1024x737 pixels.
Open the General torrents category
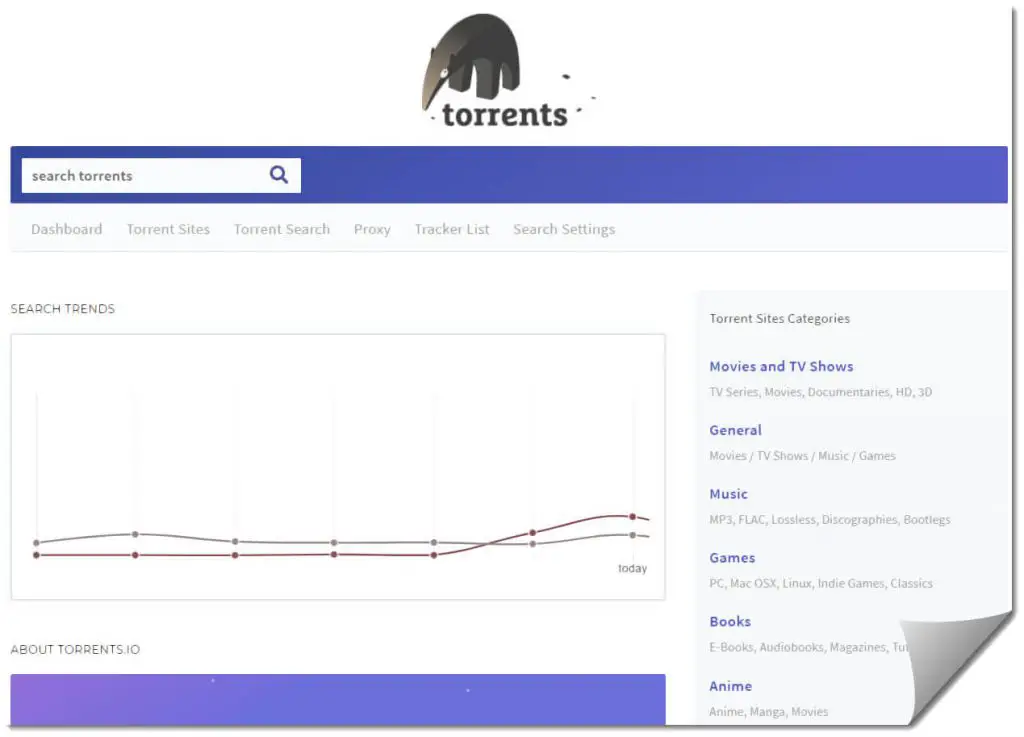point(735,430)
